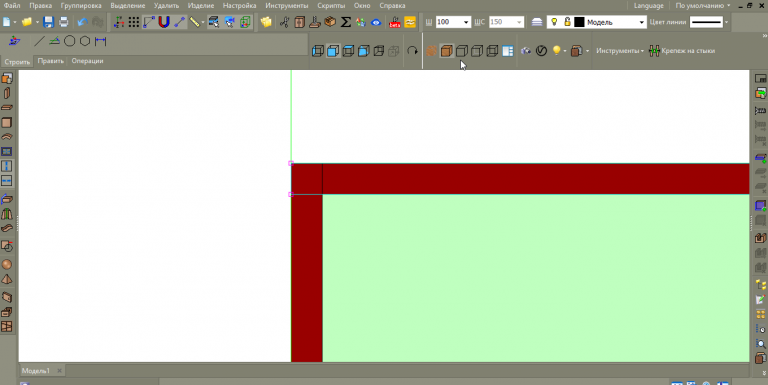
Task: Click the speedometer gauge icon
Action: tap(541, 51)
